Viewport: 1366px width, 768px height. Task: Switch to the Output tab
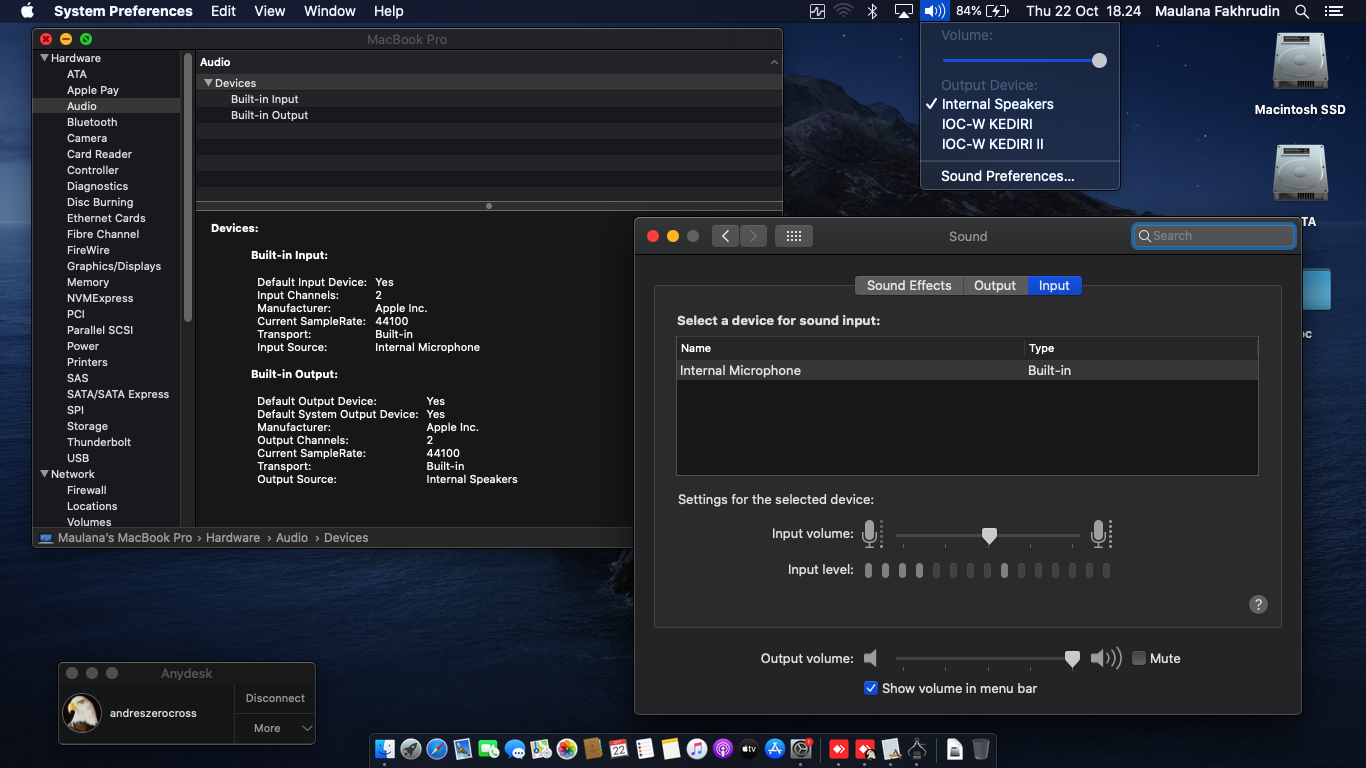pyautogui.click(x=994, y=285)
